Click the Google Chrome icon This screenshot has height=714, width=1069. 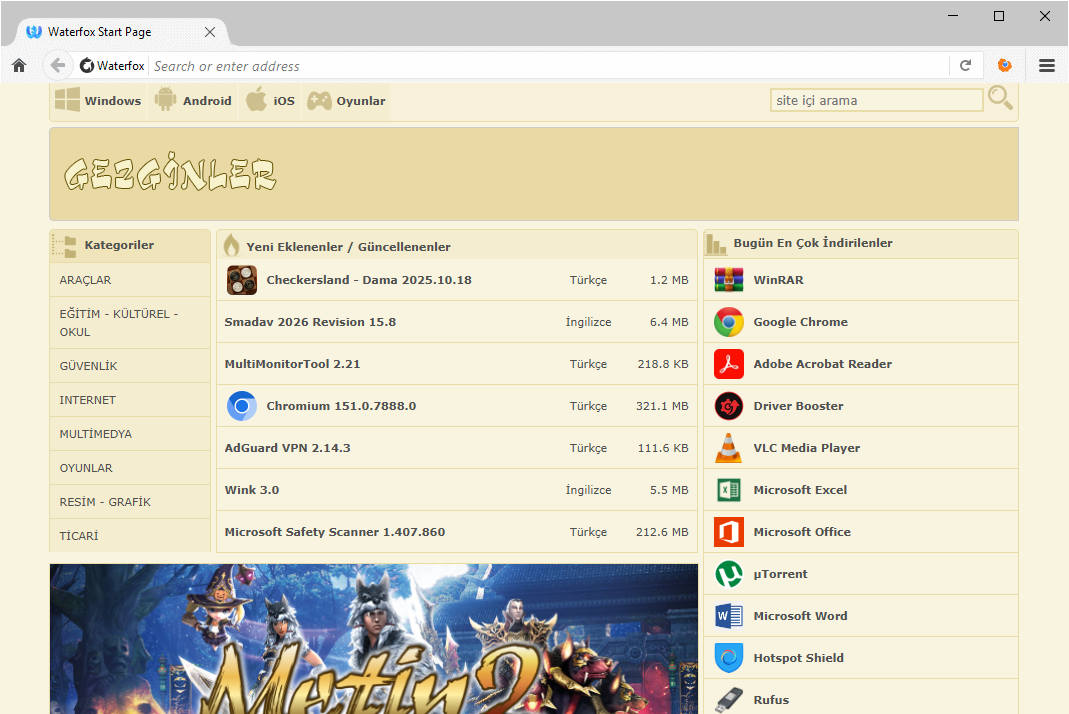click(x=729, y=322)
